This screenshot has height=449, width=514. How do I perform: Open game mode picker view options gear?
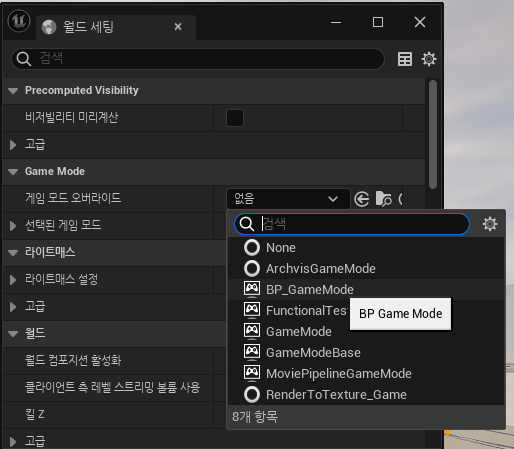(x=490, y=224)
